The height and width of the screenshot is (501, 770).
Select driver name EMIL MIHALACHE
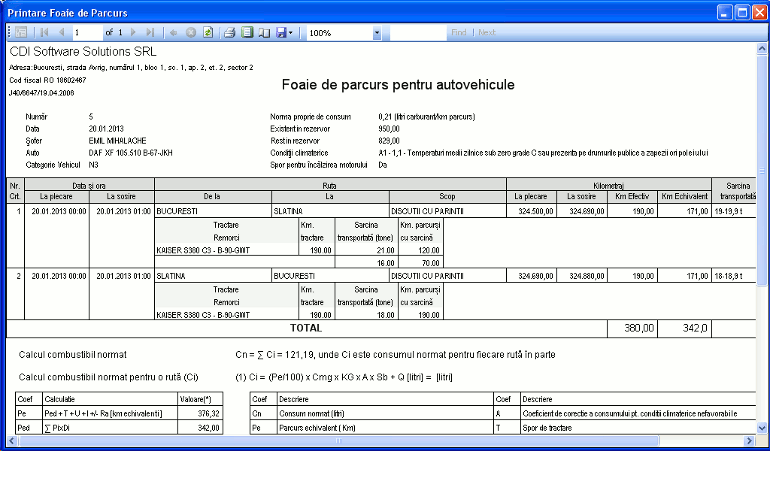117,140
